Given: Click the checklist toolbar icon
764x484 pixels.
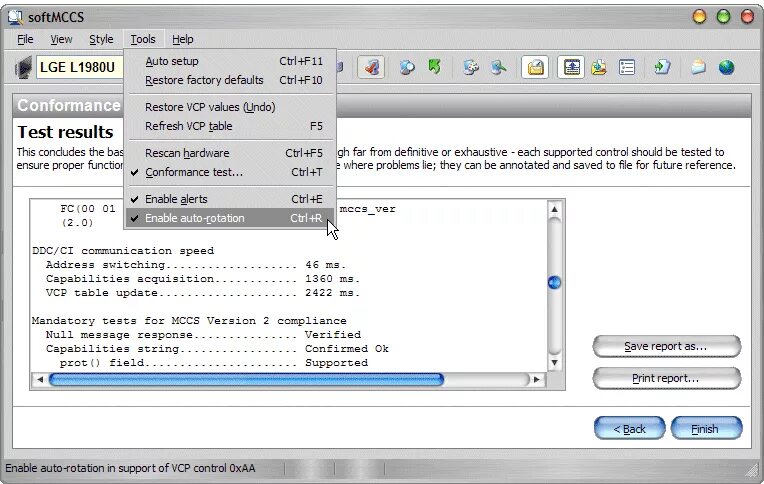Looking at the screenshot, I should (627, 67).
